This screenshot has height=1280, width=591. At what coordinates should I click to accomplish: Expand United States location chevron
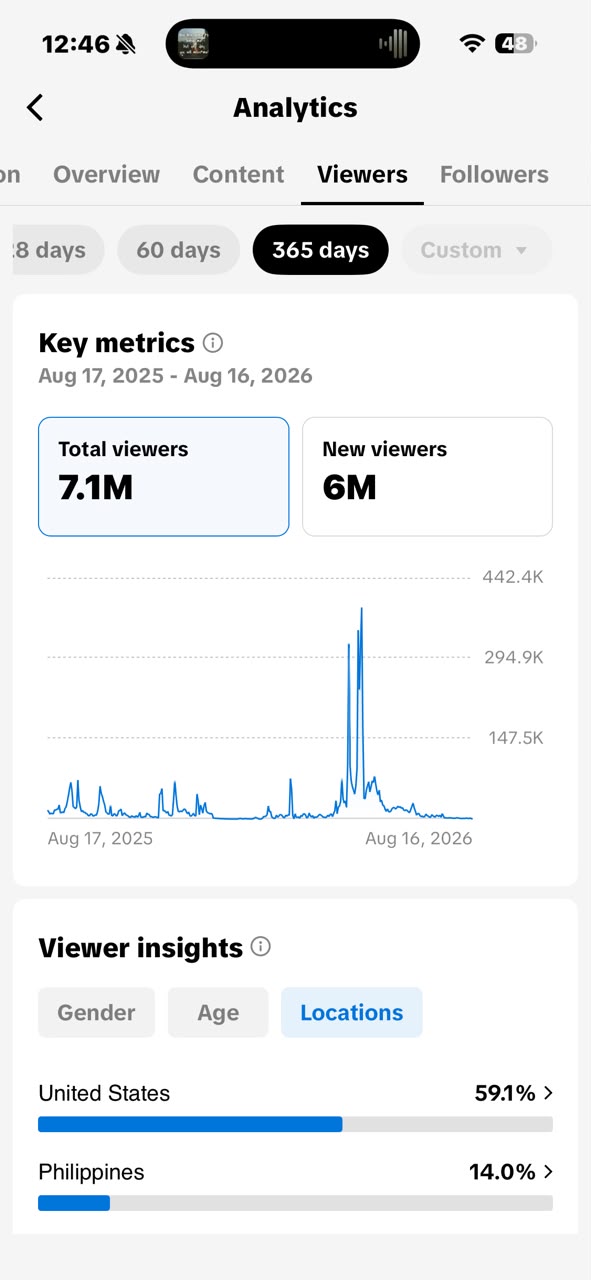(x=548, y=1093)
